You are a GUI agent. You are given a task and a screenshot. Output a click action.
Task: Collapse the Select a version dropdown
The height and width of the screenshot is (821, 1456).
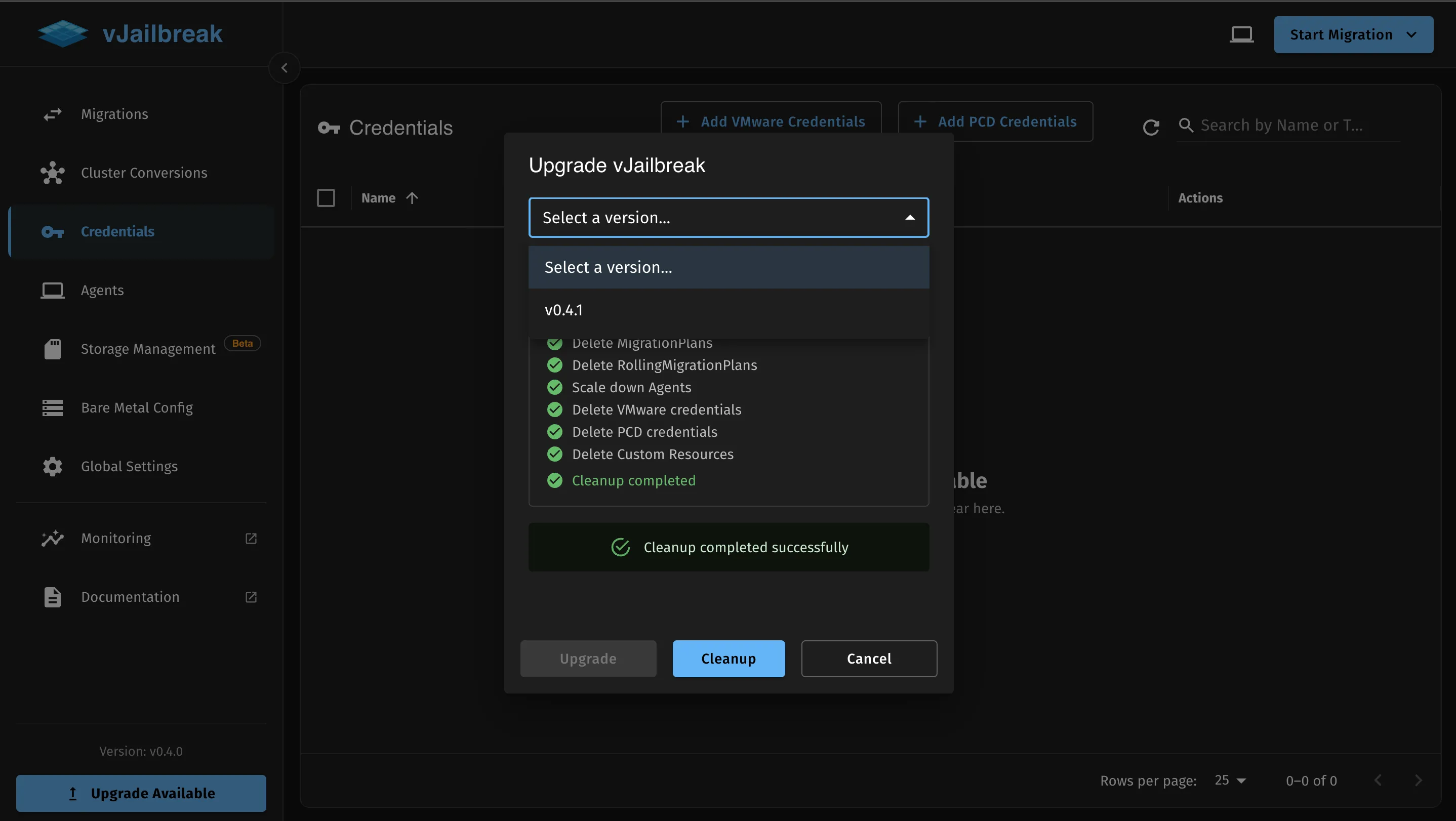[x=909, y=218]
